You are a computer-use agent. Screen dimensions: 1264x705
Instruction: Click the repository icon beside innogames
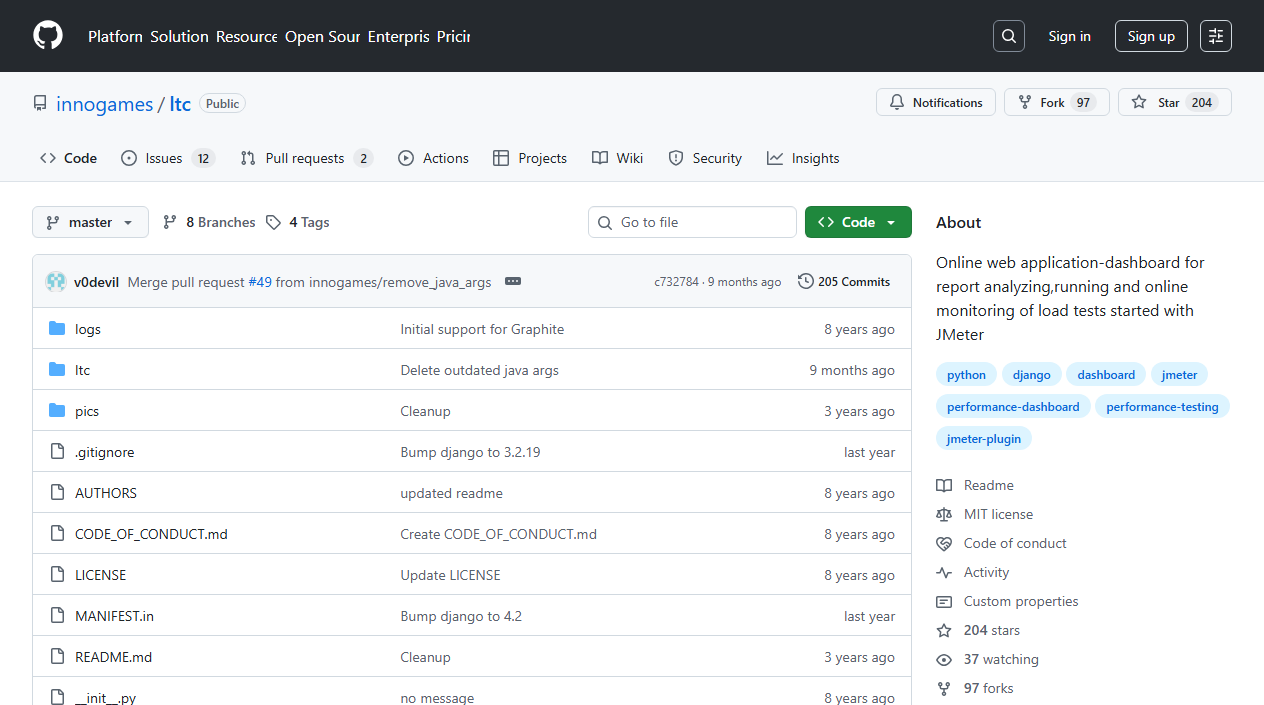pyautogui.click(x=40, y=103)
